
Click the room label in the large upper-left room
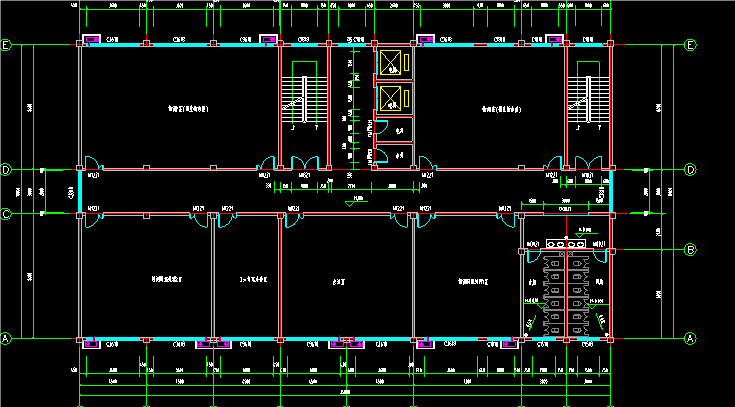click(188, 109)
